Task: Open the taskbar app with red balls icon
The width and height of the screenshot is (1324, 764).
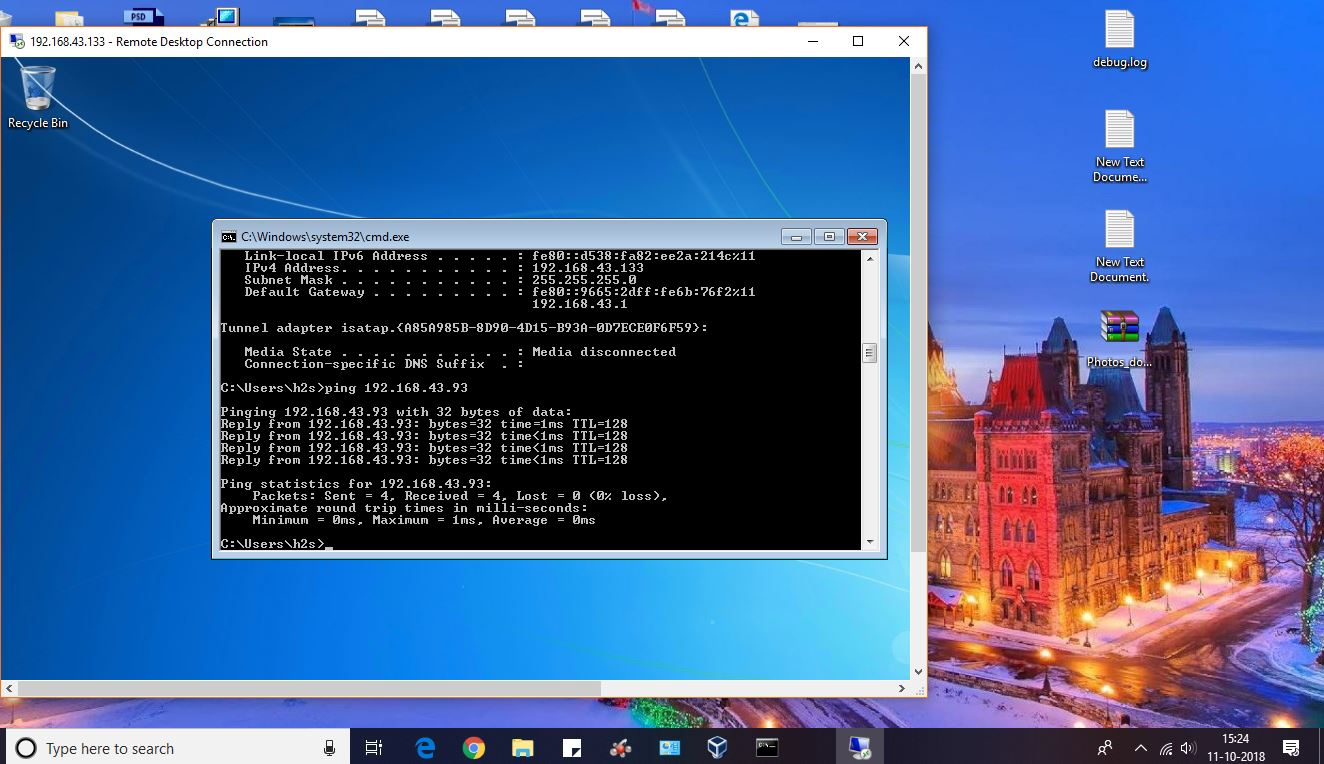Action: click(x=621, y=748)
